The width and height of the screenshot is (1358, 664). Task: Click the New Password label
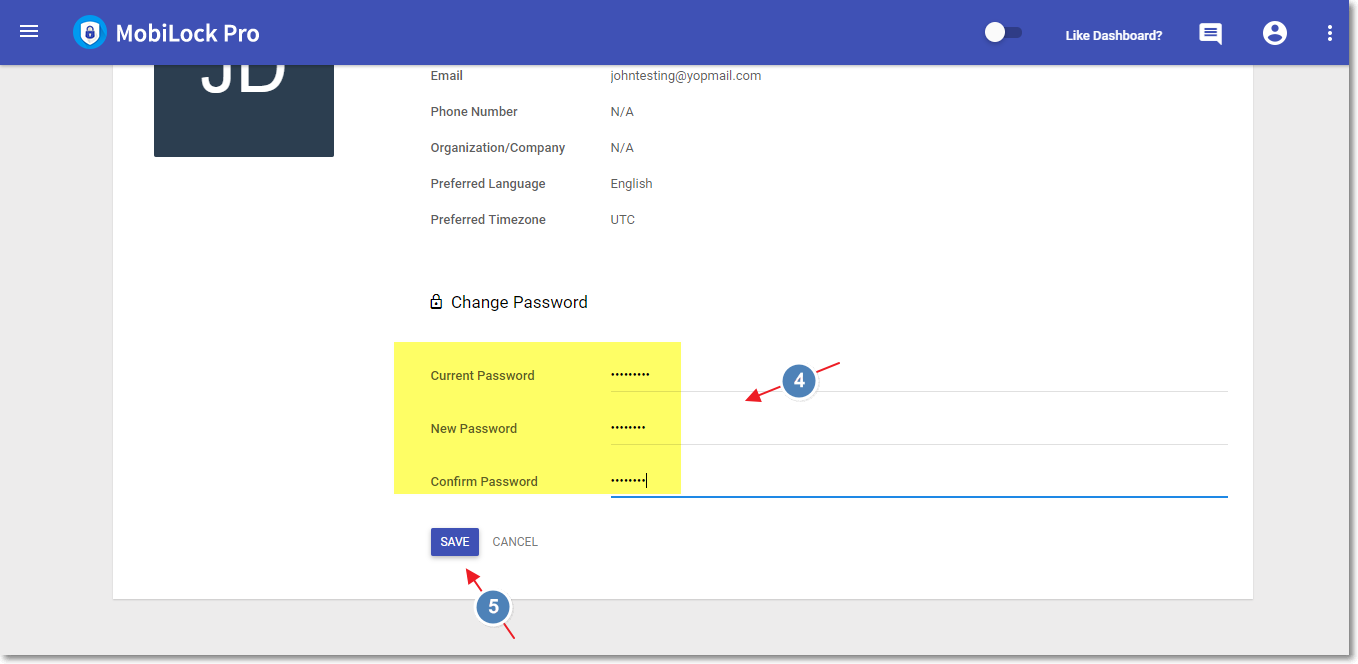pos(474,429)
